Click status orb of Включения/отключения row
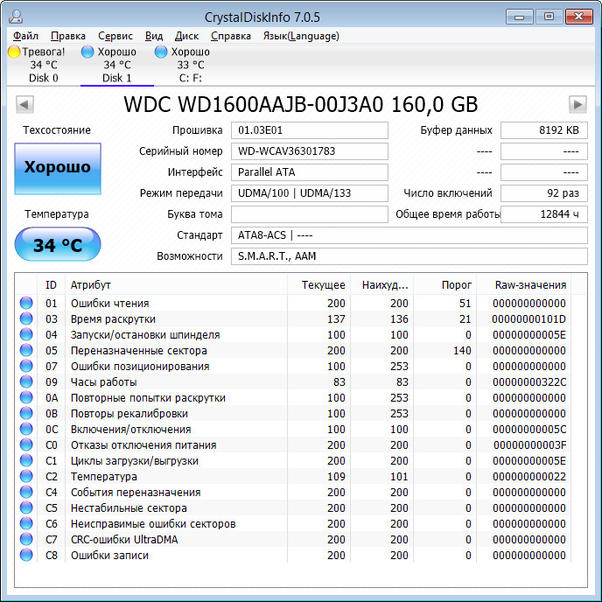Screen dimensions: 602x602 [26, 429]
